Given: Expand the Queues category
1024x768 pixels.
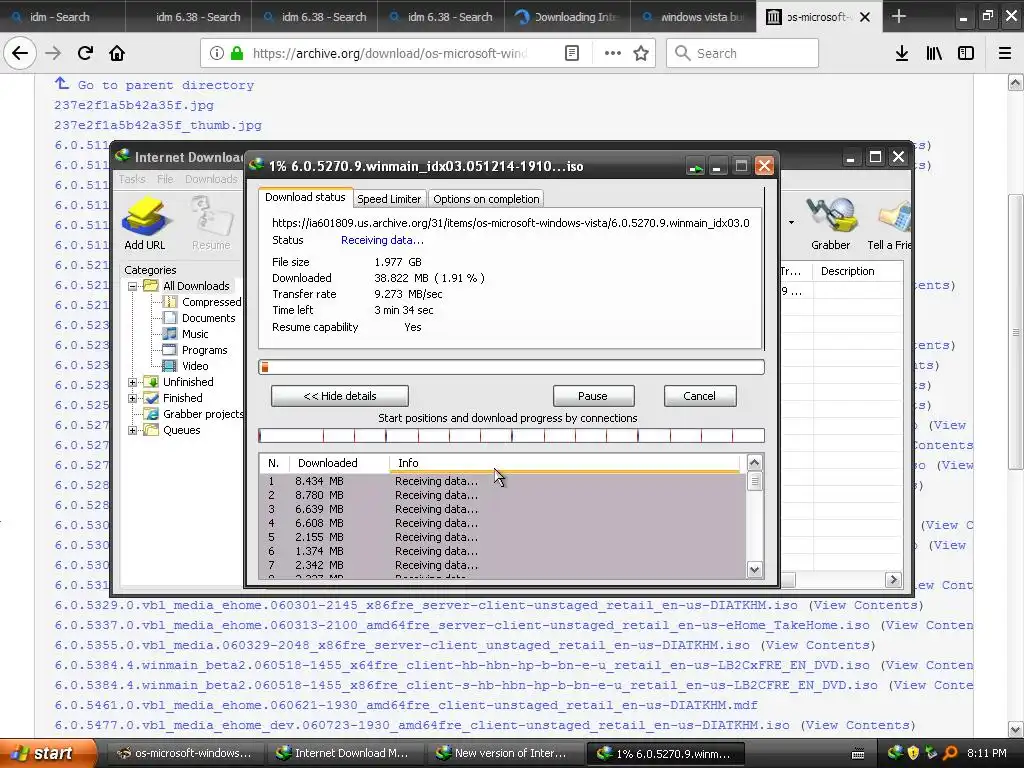Looking at the screenshot, I should [x=133, y=430].
